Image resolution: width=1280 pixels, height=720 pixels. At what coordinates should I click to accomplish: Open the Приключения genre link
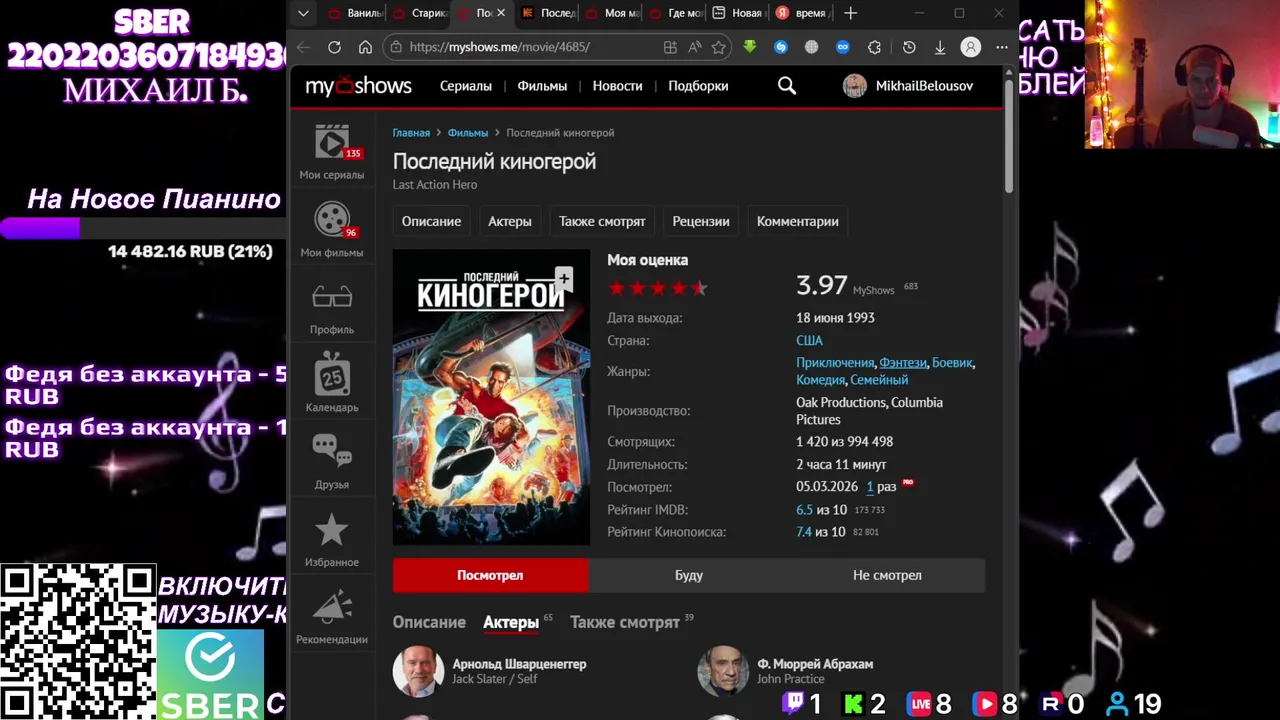pyautogui.click(x=835, y=363)
